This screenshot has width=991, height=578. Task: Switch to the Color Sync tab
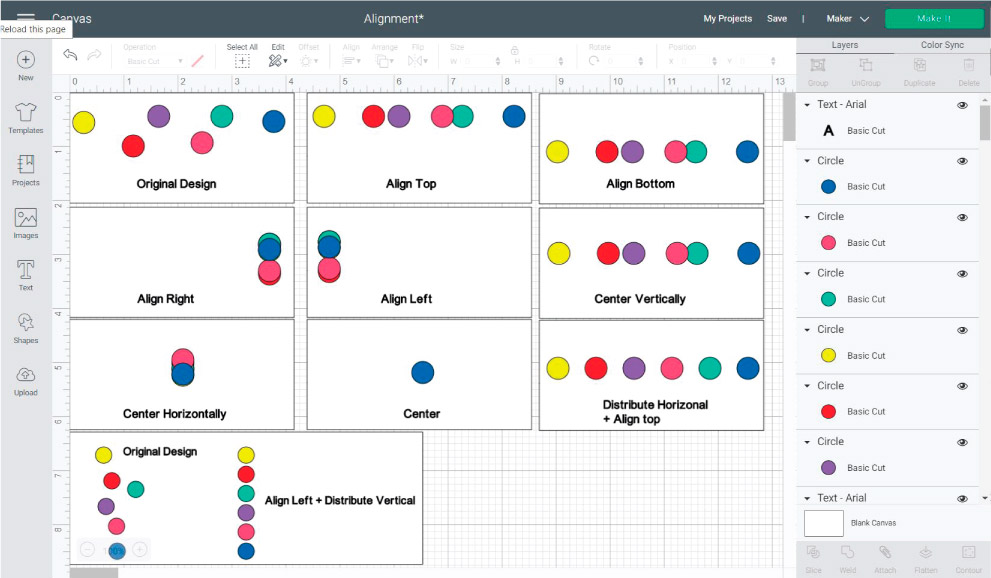pos(942,45)
